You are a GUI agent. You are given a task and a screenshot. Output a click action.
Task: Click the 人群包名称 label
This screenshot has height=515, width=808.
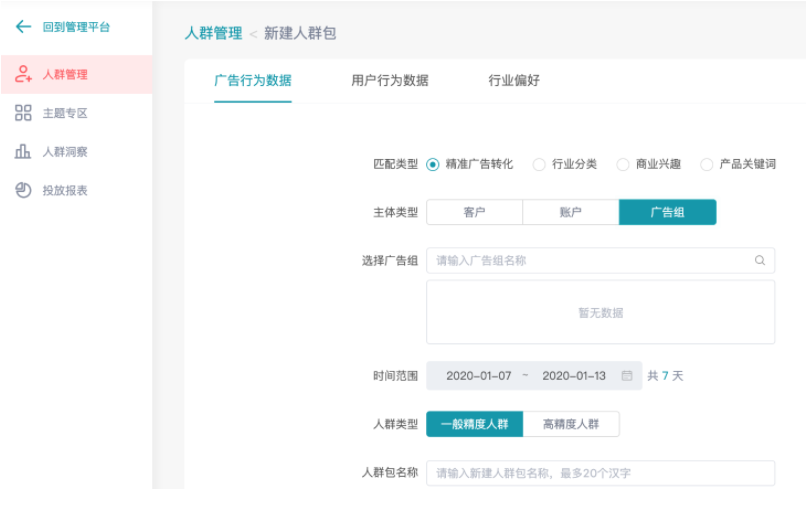click(x=390, y=473)
